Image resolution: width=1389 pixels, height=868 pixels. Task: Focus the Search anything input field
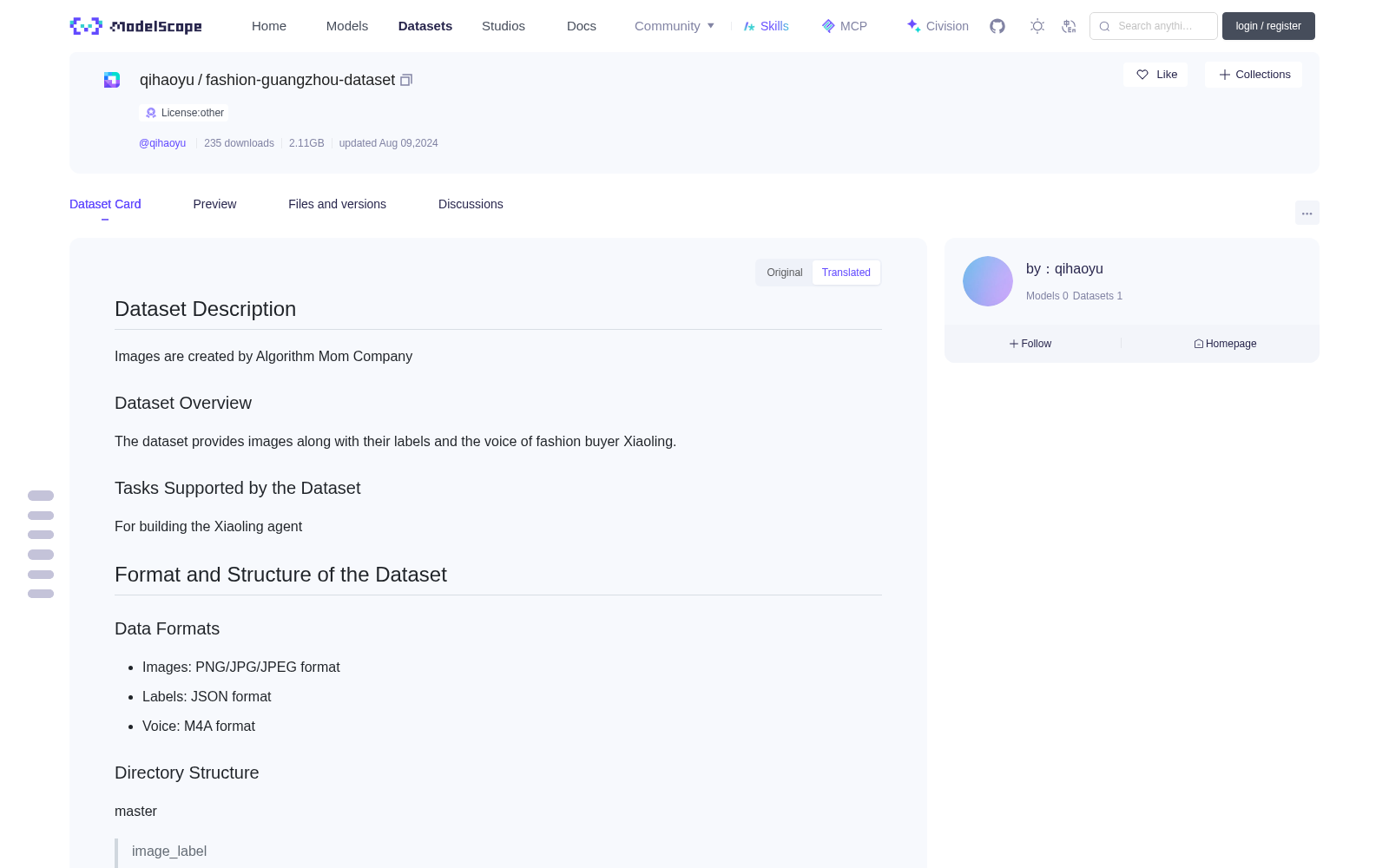[1154, 26]
